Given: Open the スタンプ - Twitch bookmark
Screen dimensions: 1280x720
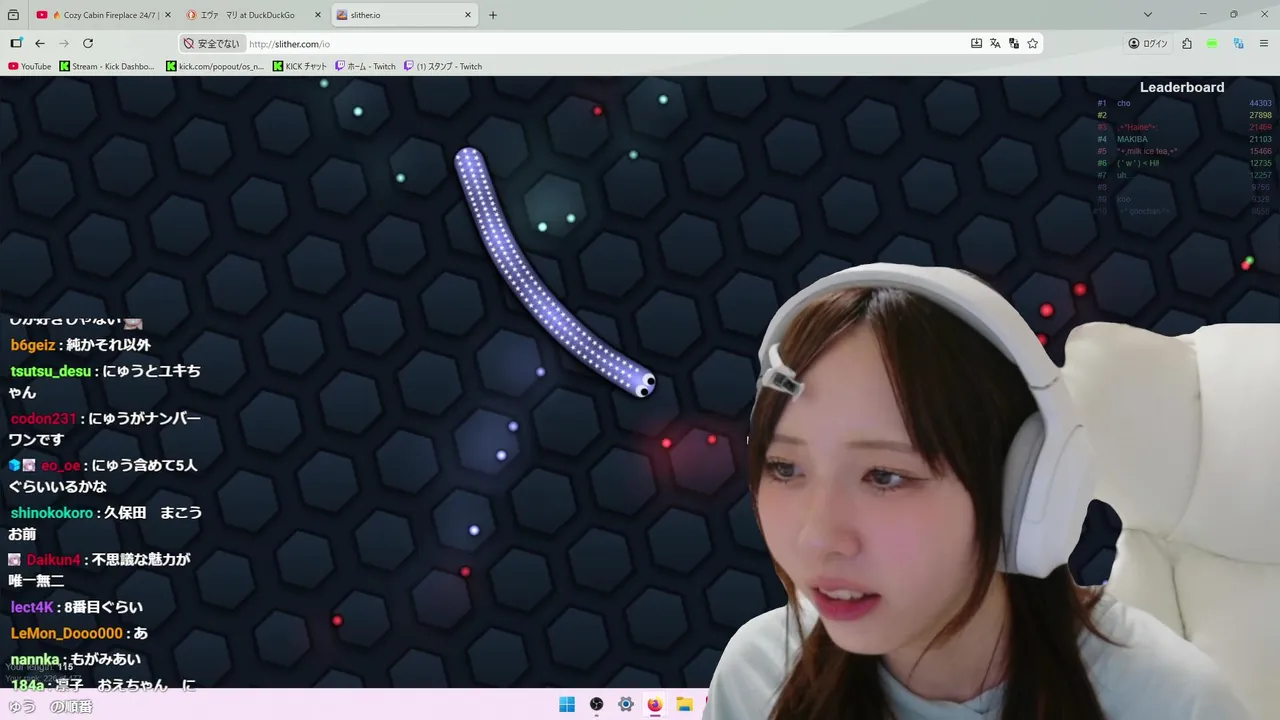Looking at the screenshot, I should (444, 66).
